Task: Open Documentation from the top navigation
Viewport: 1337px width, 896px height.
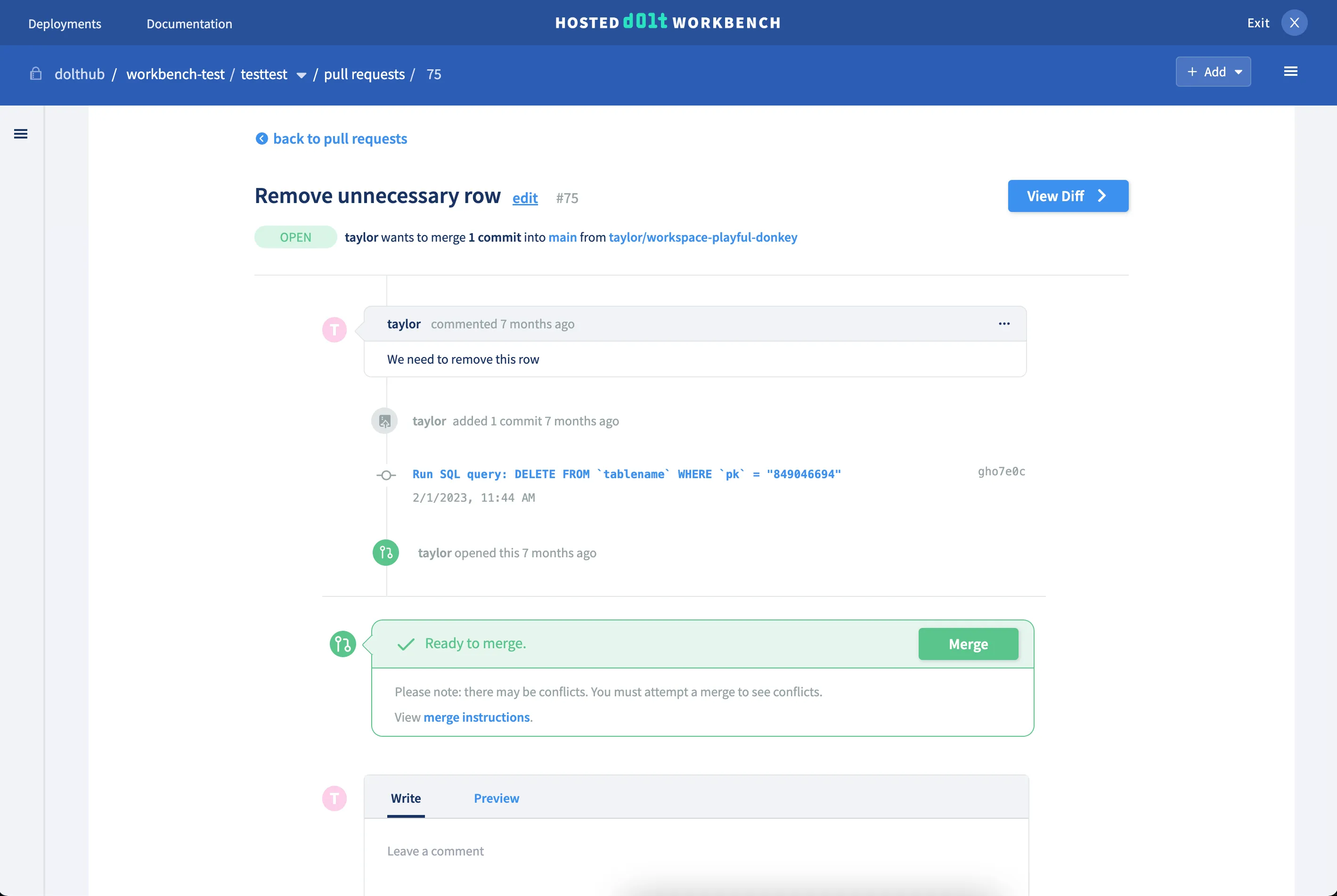Action: 189,24
